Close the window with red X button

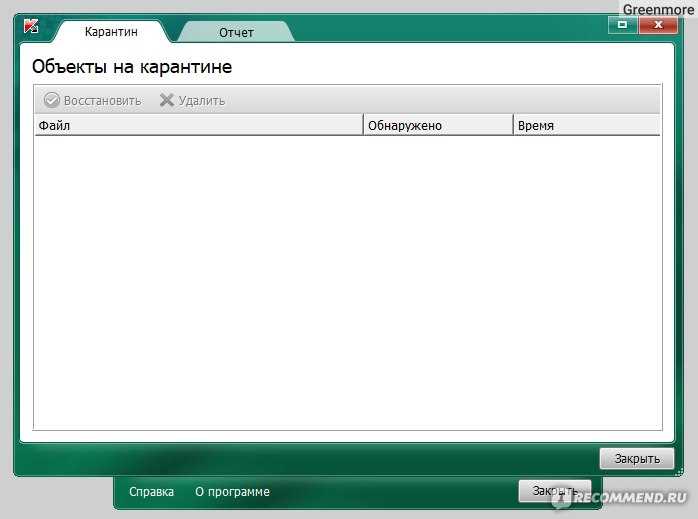click(658, 24)
